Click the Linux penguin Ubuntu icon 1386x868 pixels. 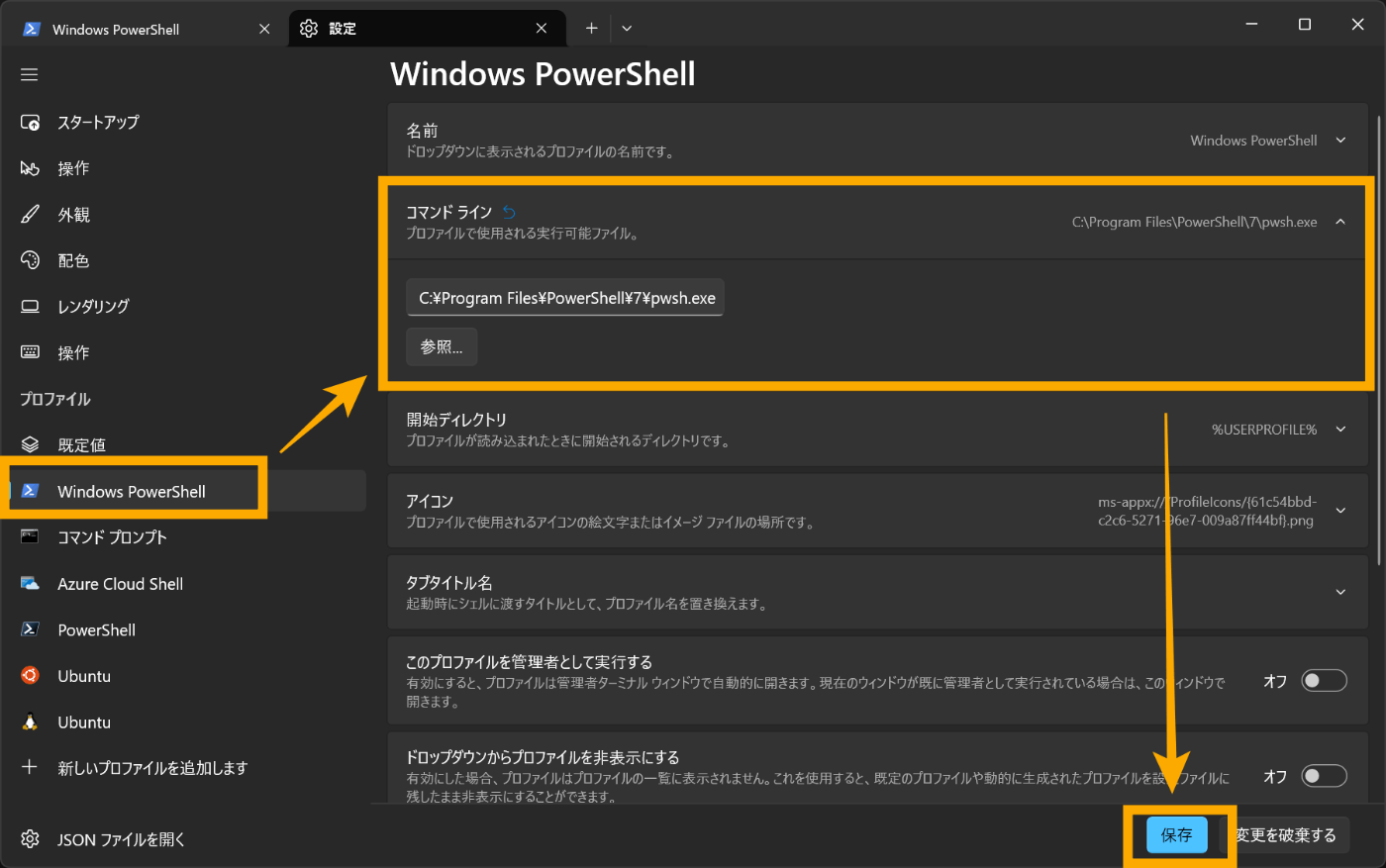[30, 723]
